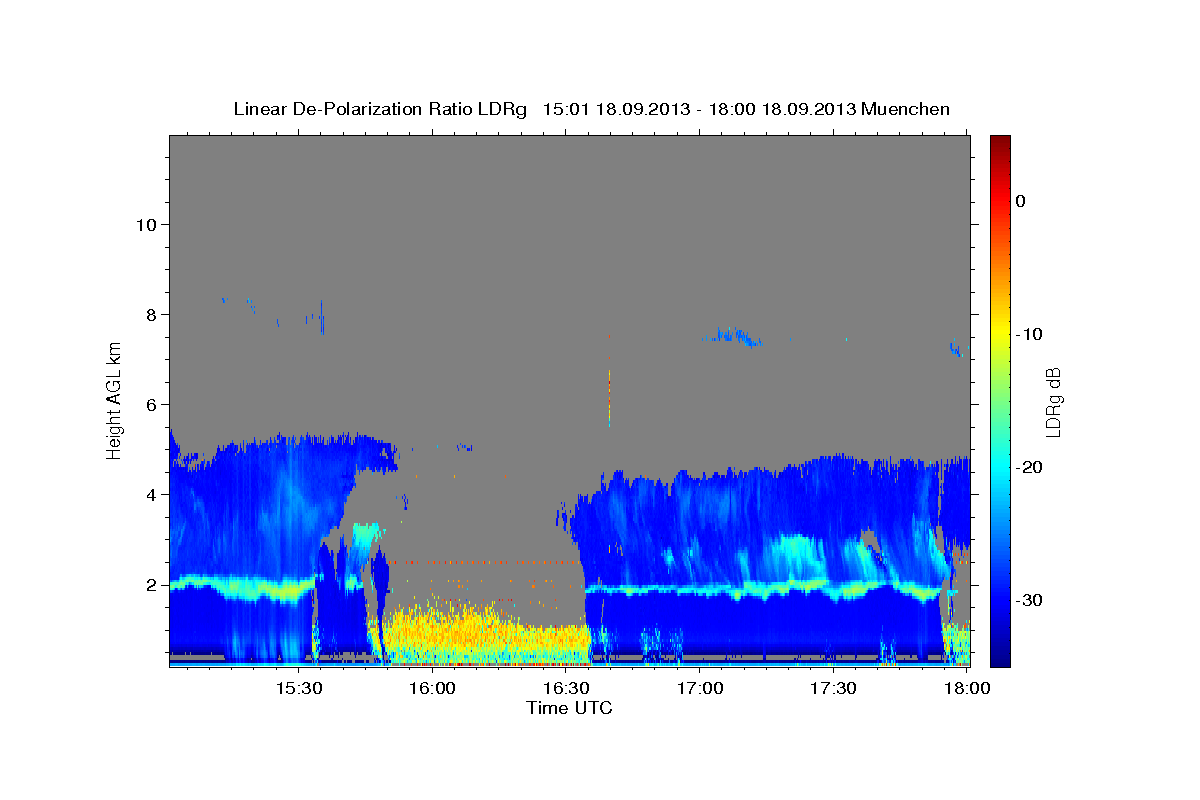Click the height tick label 10

146,224
